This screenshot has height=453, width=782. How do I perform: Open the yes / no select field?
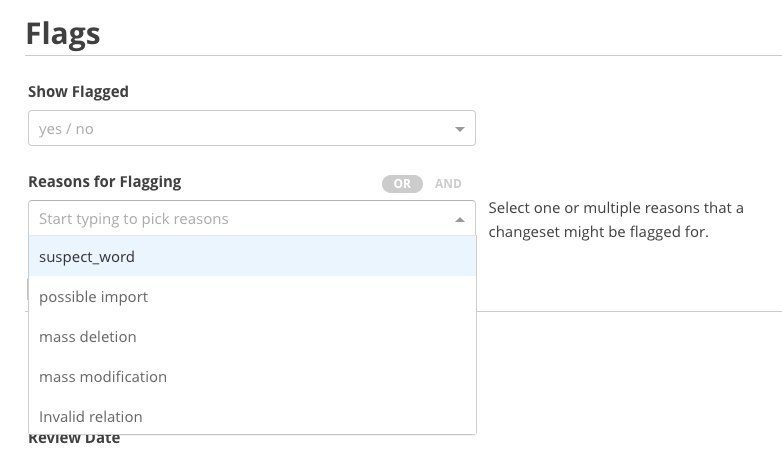pyautogui.click(x=252, y=128)
